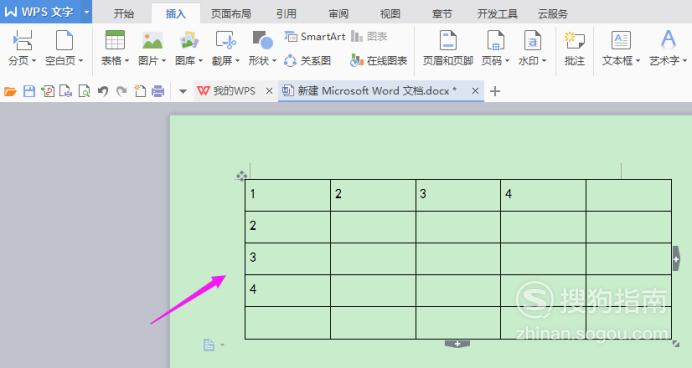
Task: Switch to the 我的WPS document tab
Action: click(x=234, y=91)
